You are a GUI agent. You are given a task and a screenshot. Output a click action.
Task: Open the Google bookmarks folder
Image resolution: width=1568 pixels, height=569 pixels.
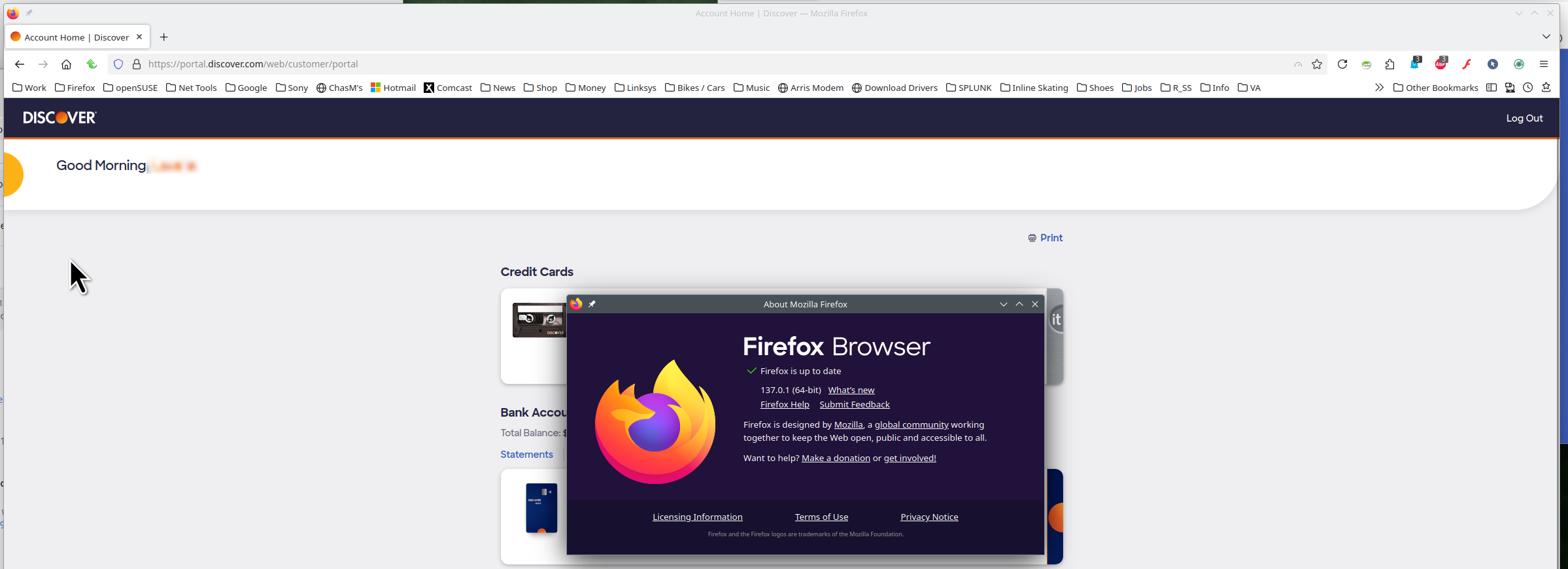247,88
